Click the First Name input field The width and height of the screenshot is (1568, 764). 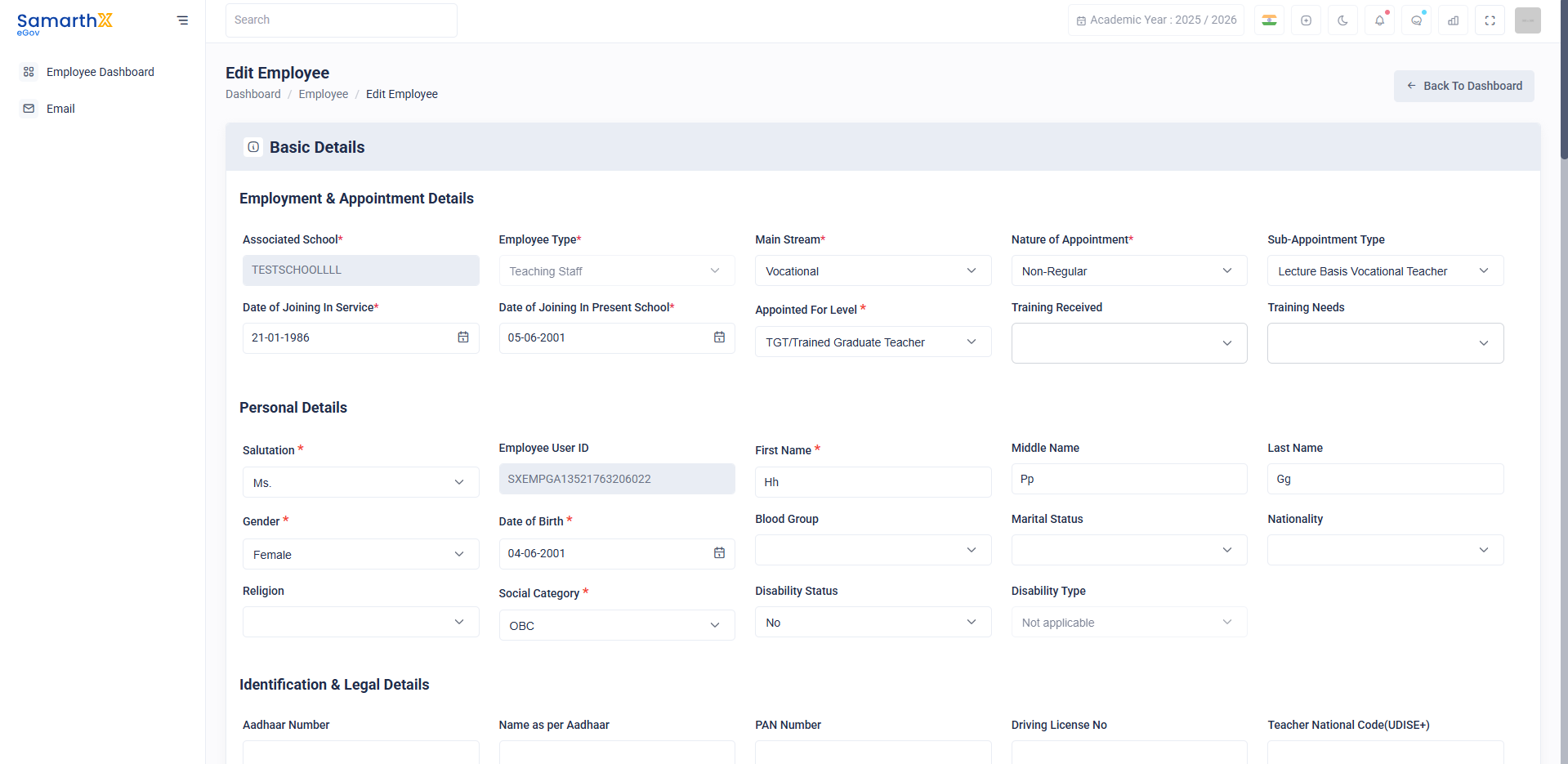(x=873, y=482)
